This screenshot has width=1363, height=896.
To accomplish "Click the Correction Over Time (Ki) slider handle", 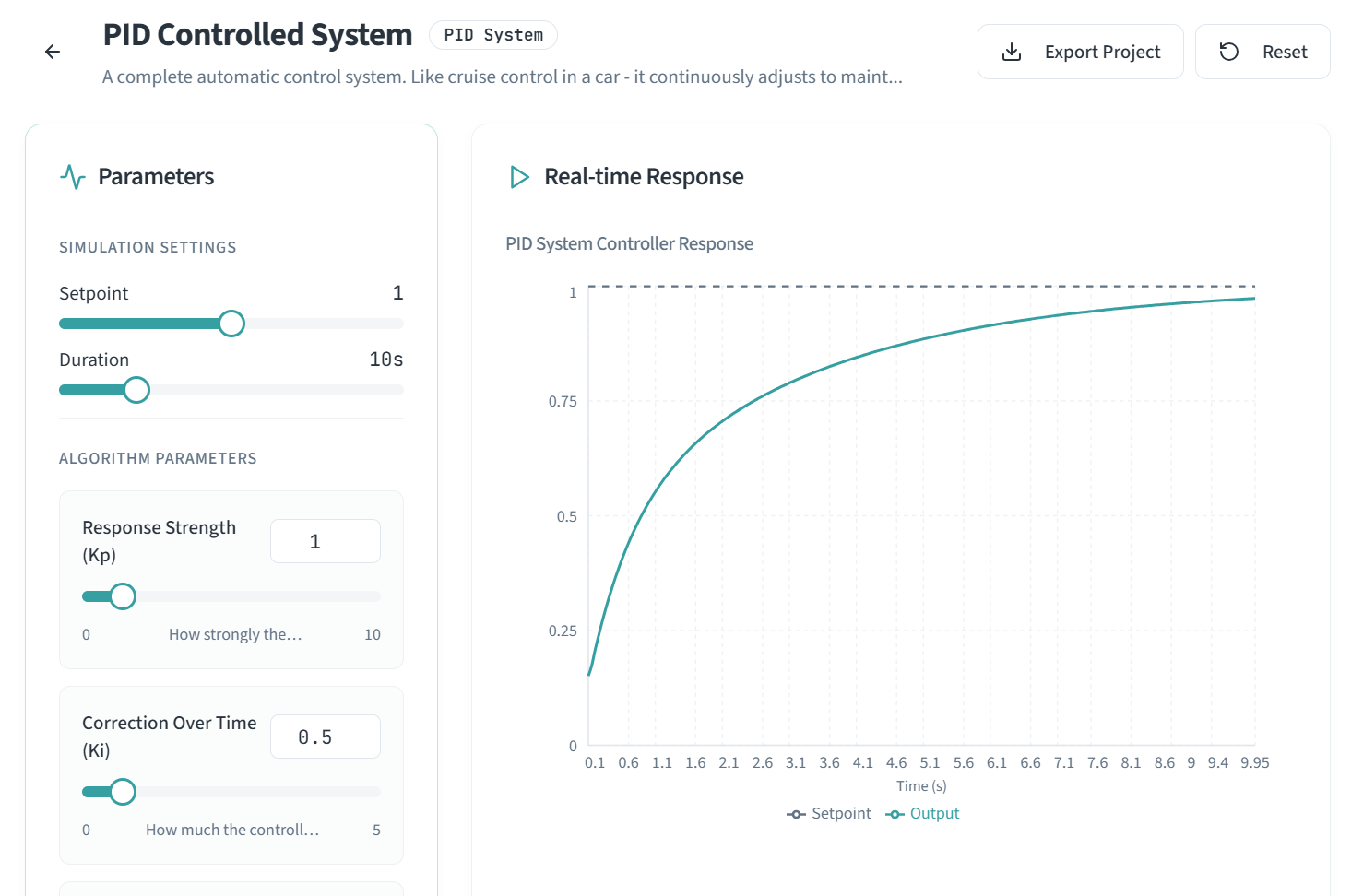I will coord(123,792).
